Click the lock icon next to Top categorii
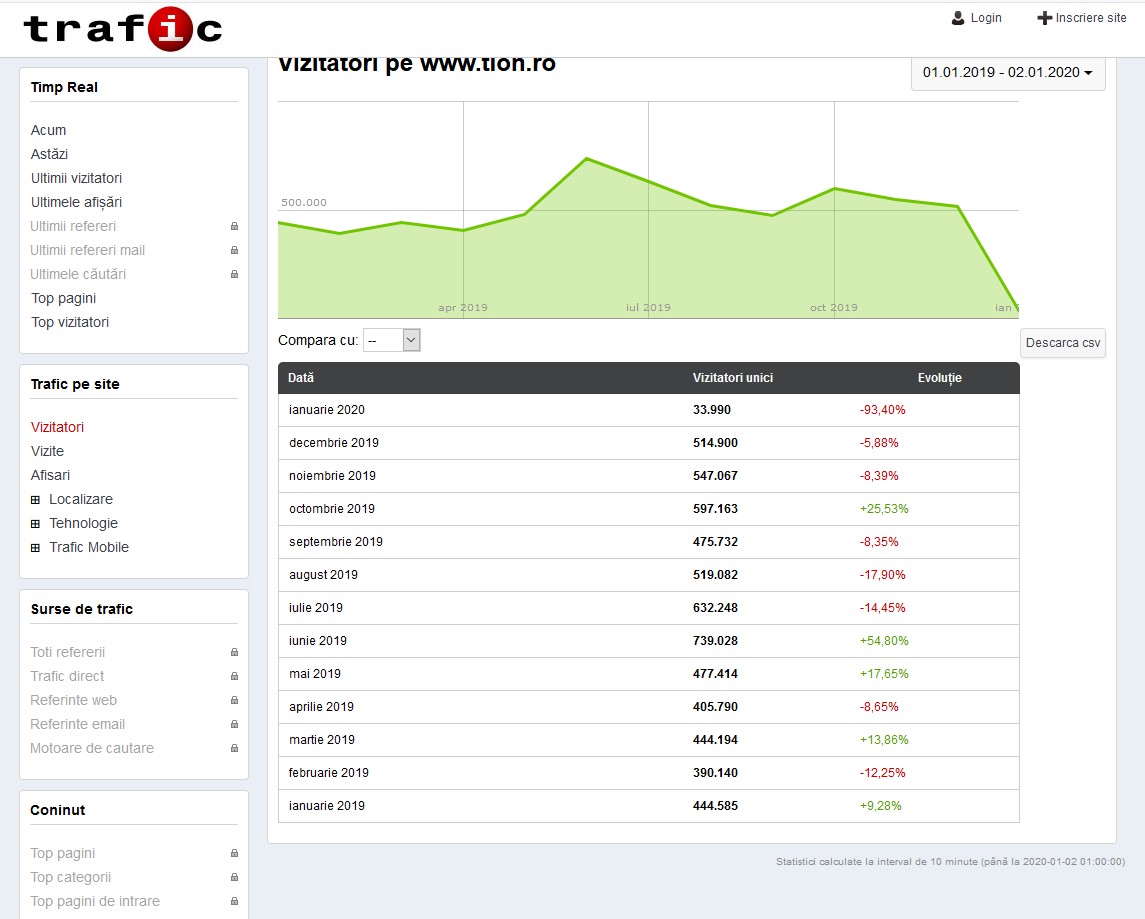The height and width of the screenshot is (919, 1145). [235, 877]
